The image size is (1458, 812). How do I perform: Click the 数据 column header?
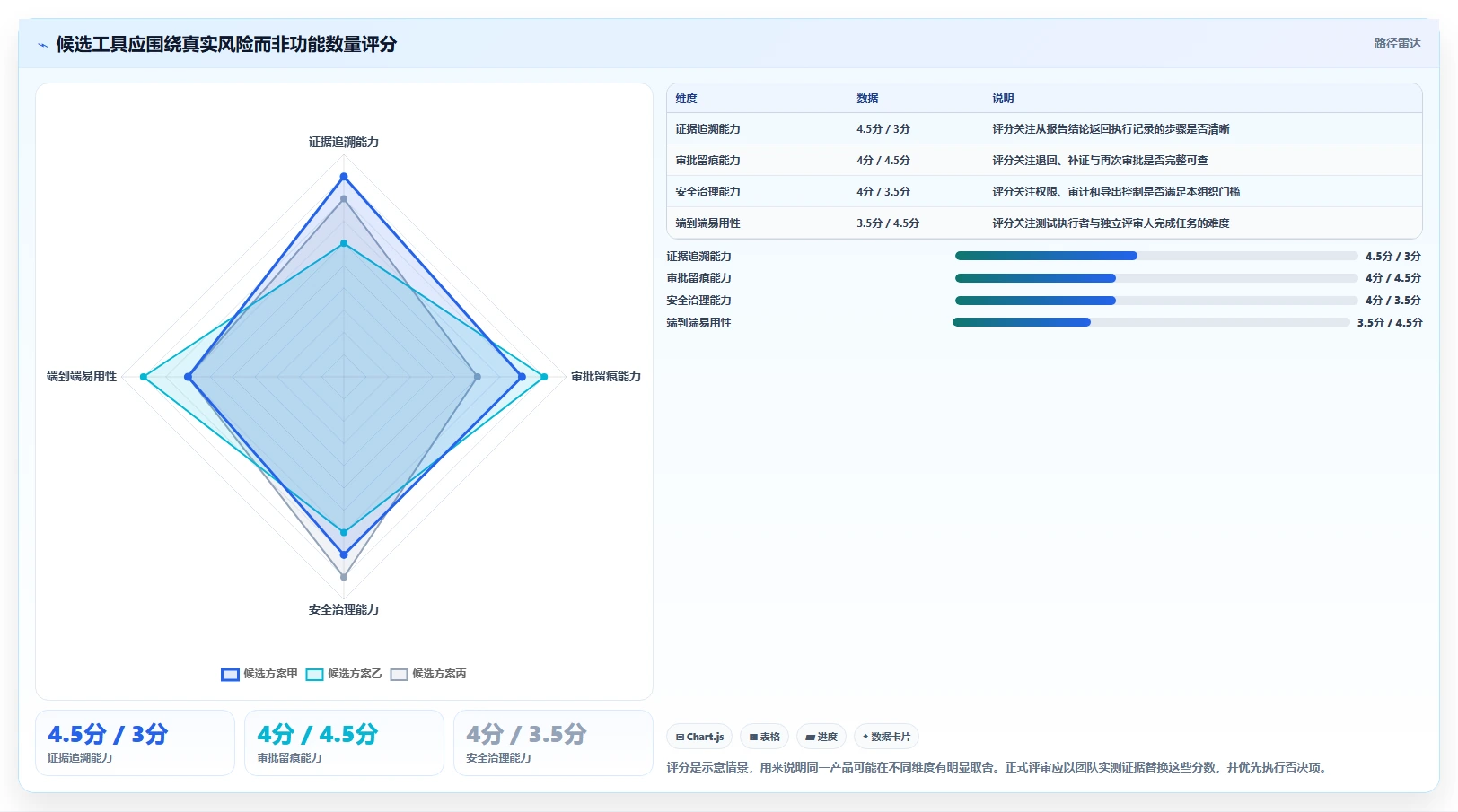867,99
